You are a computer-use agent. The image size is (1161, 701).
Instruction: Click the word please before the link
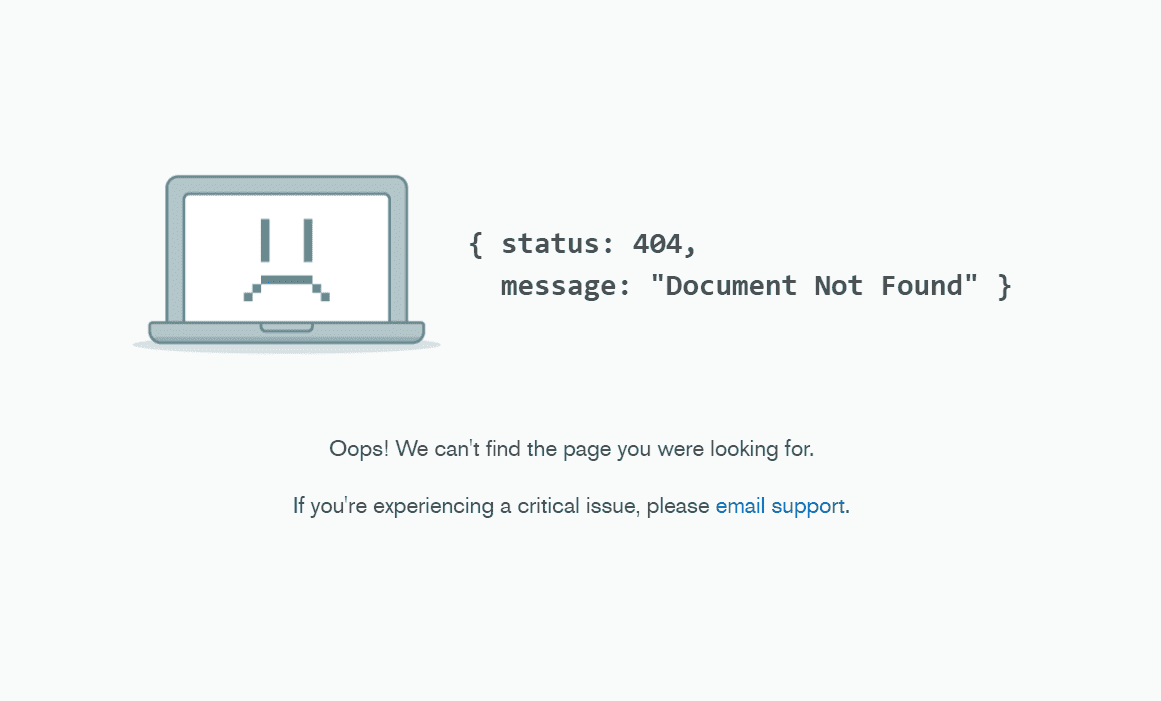click(678, 507)
